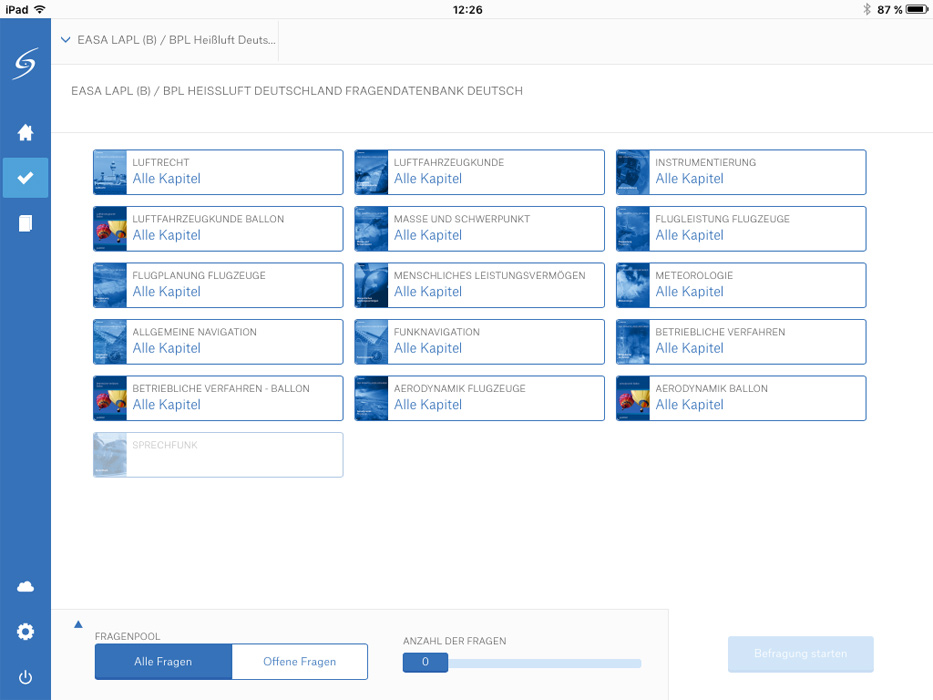Tap the Instrumentierung cover thumbnail
The height and width of the screenshot is (700, 933).
(633, 172)
